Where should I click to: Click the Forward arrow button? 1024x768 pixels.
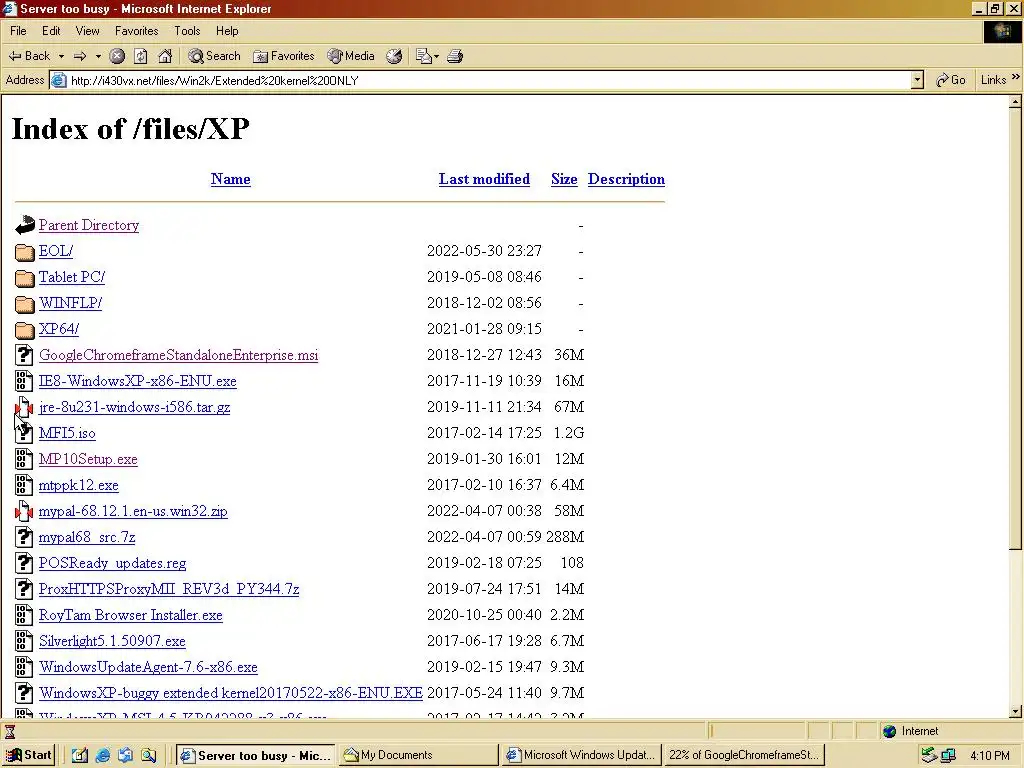pos(80,56)
